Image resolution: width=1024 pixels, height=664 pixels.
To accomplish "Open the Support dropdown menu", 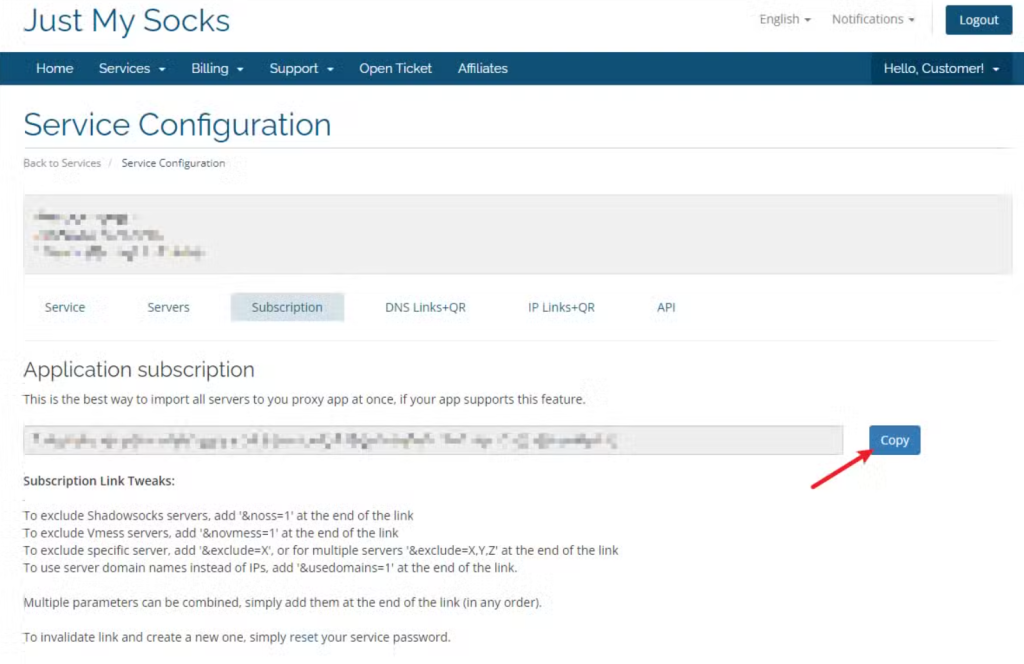I will [x=302, y=69].
